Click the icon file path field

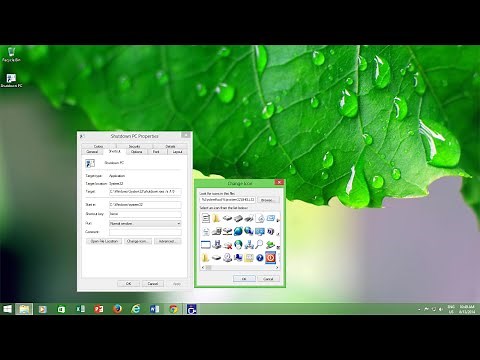(x=228, y=200)
